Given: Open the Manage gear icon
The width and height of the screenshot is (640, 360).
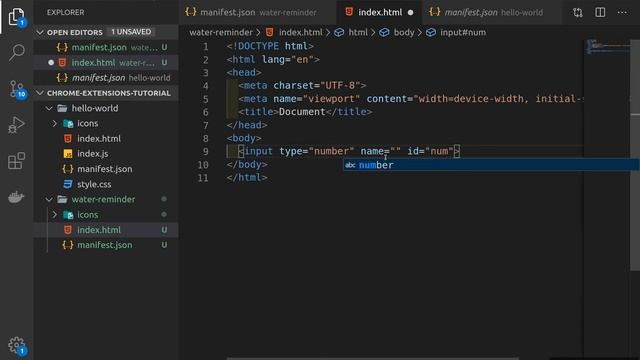Looking at the screenshot, I should tap(17, 346).
